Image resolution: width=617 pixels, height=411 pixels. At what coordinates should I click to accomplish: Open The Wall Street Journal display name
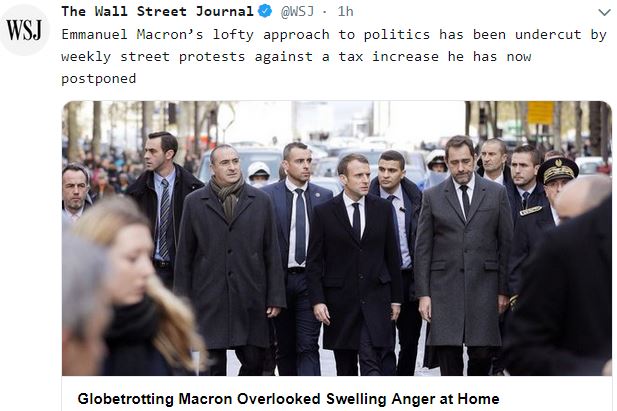pyautogui.click(x=157, y=11)
